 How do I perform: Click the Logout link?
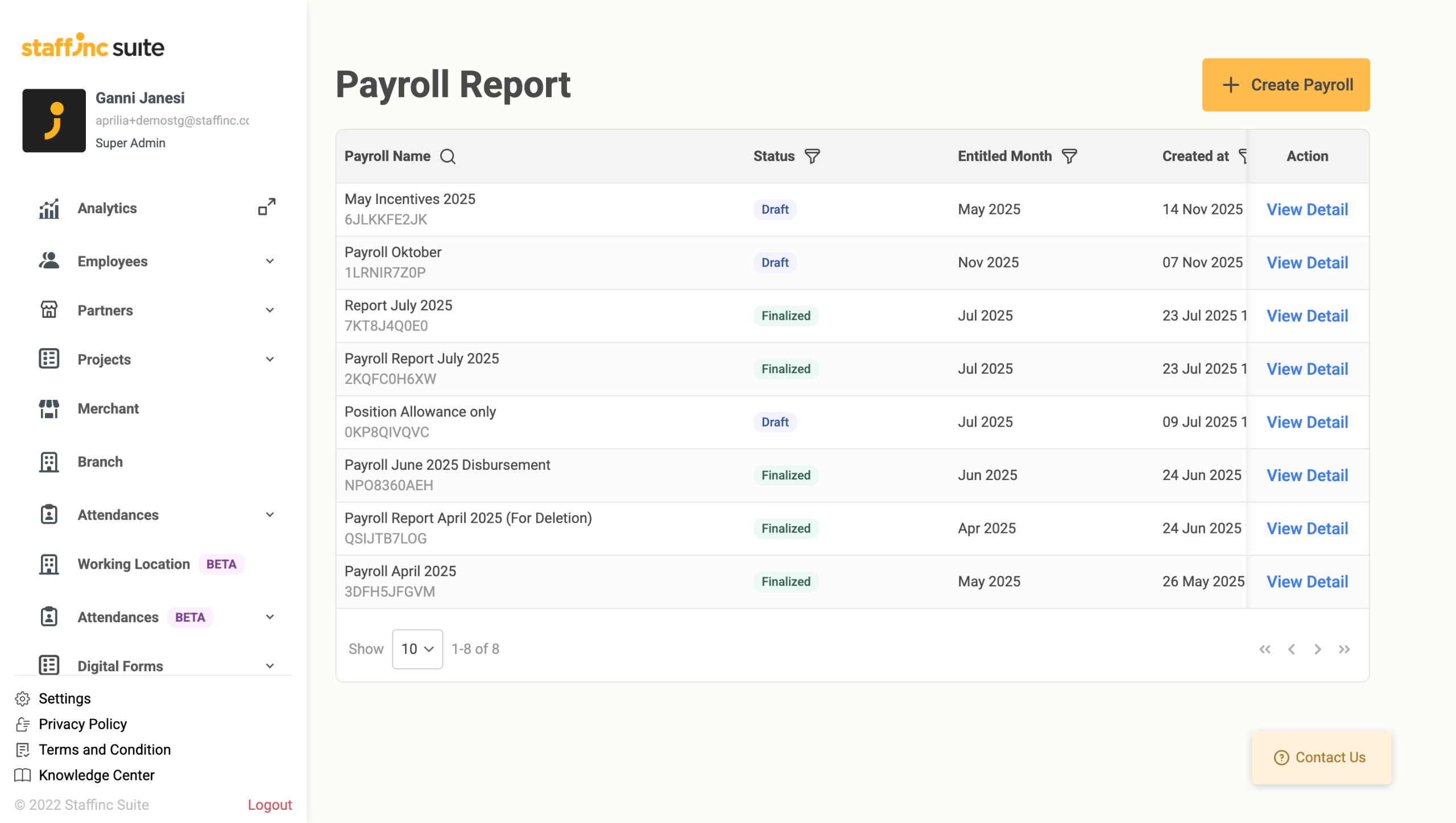[270, 805]
